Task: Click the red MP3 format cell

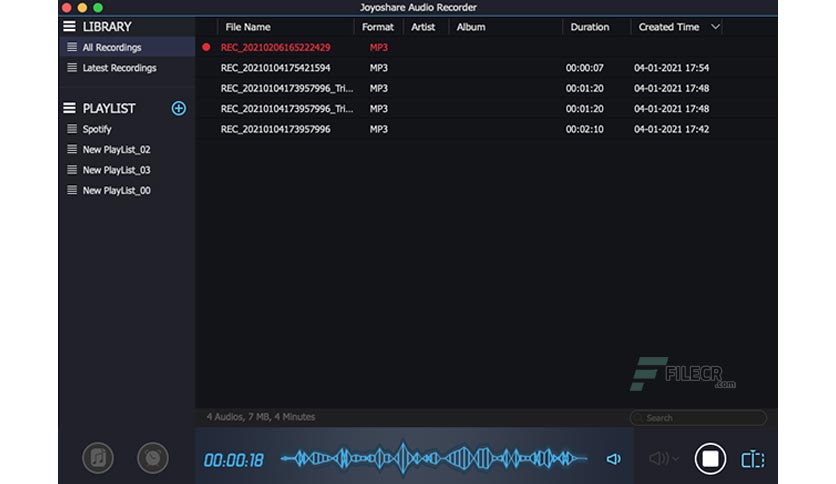Action: [x=379, y=47]
